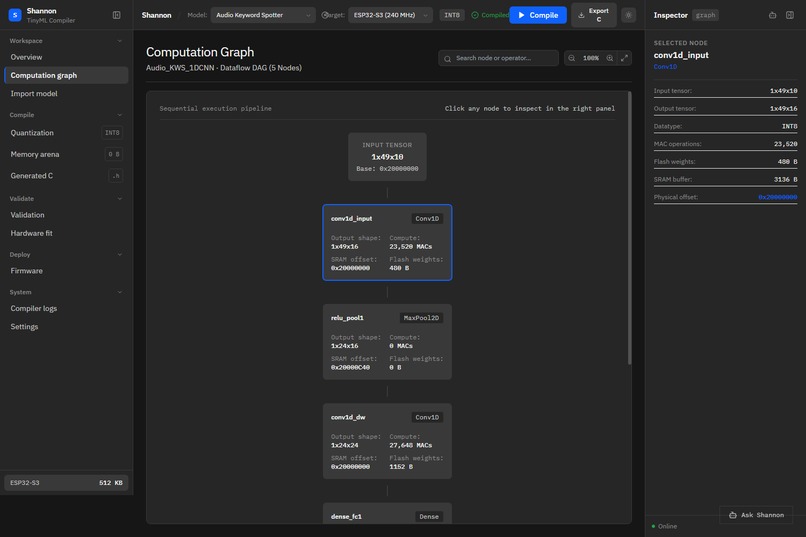Open Overview in sidebar
This screenshot has width=806, height=537.
(66, 57)
